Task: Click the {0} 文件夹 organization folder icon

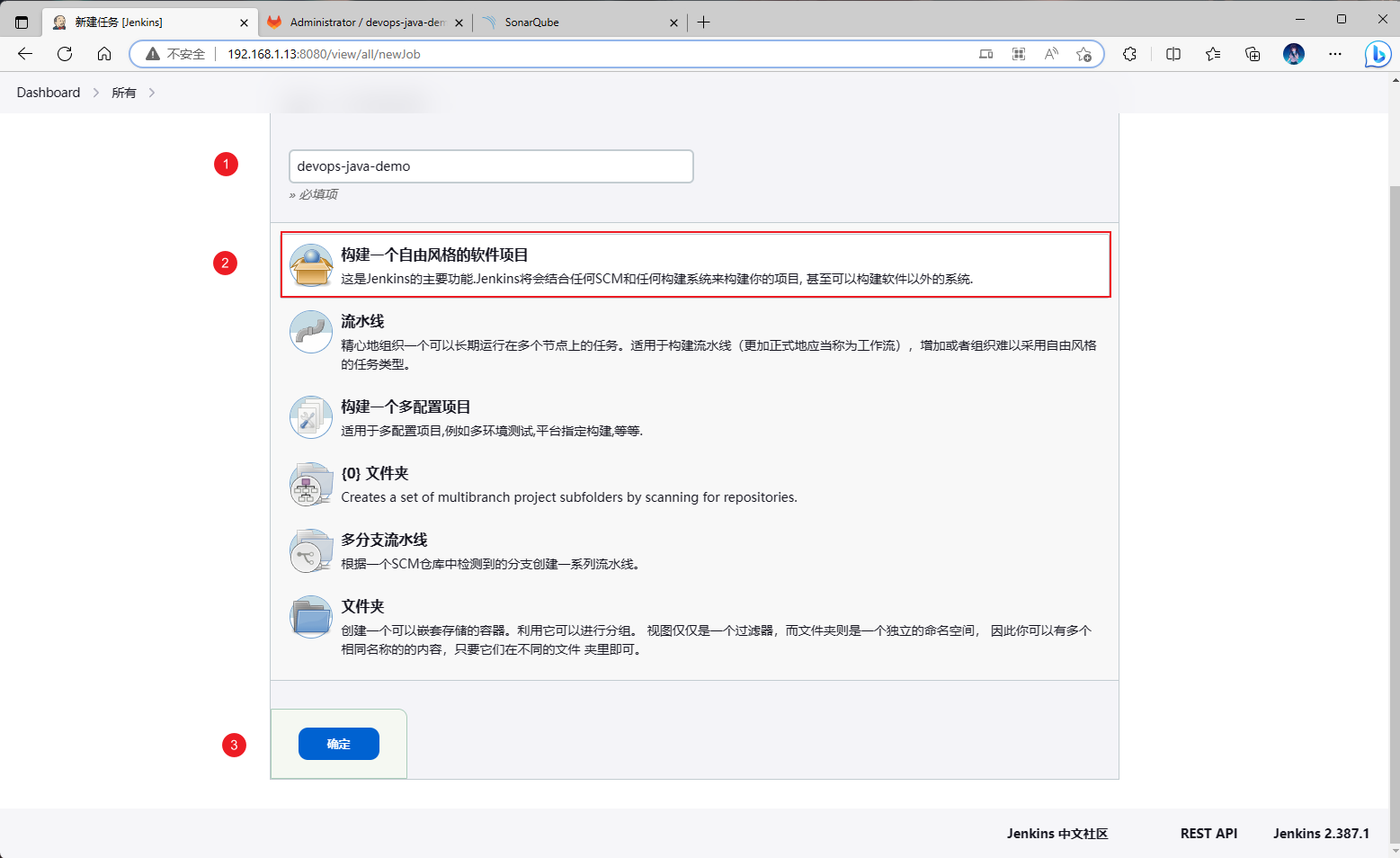Action: [x=311, y=484]
